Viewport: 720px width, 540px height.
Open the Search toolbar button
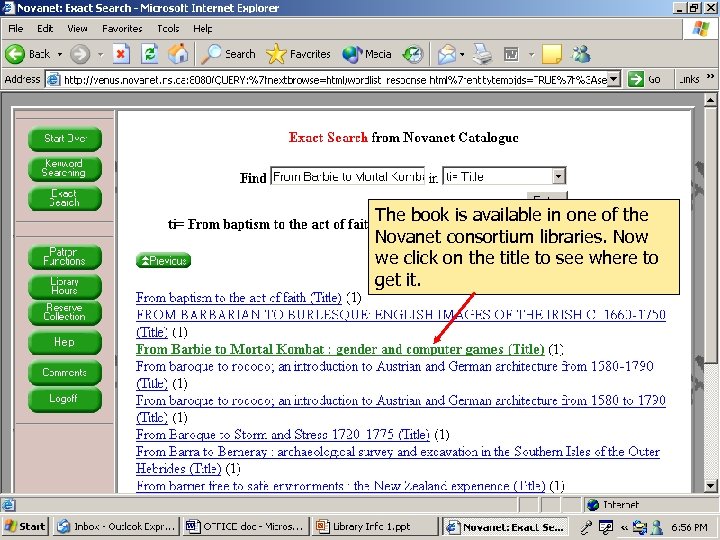(228, 54)
